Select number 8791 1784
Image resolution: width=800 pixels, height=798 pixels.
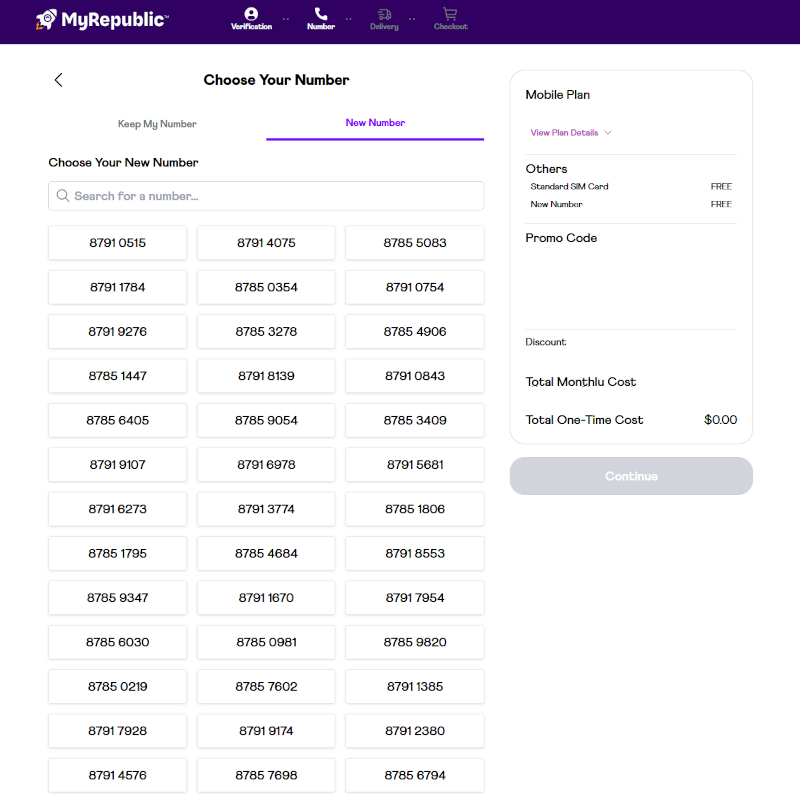point(118,287)
